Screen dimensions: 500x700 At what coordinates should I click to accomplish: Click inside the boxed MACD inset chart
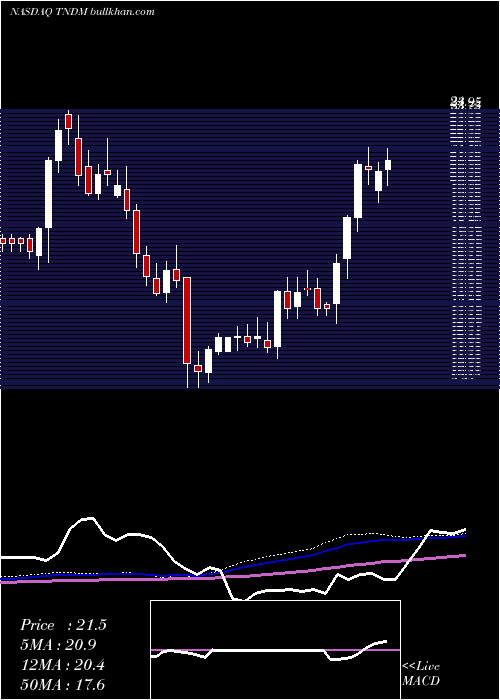point(275,650)
